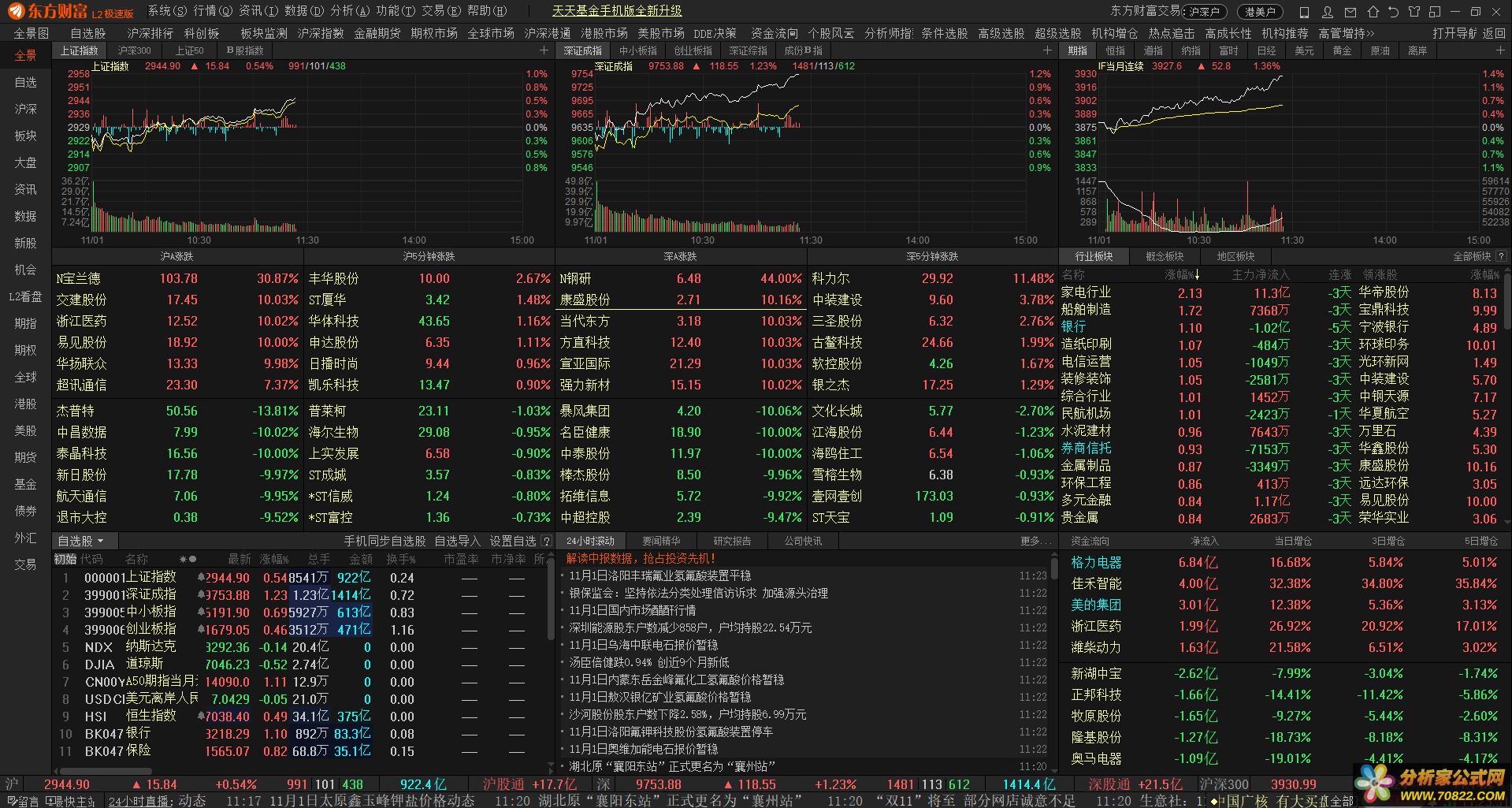1512x808 pixels.
Task: Open 条件选股 in the toolbar
Action: point(944,33)
